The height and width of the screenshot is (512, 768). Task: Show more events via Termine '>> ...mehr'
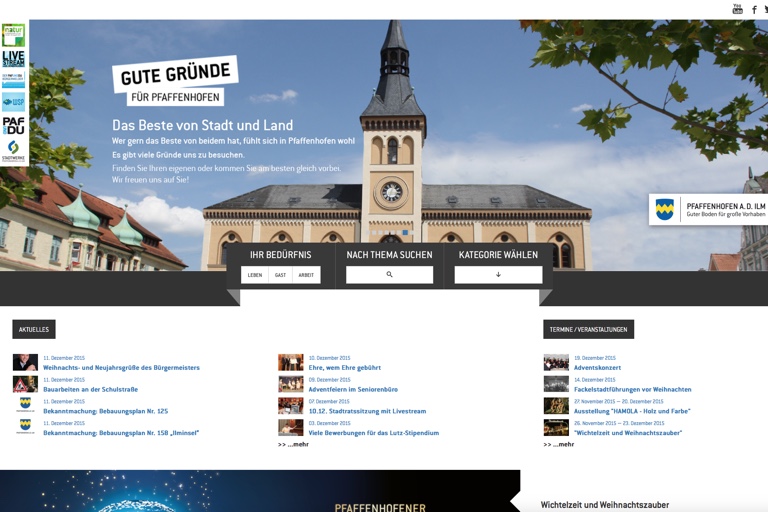click(559, 444)
